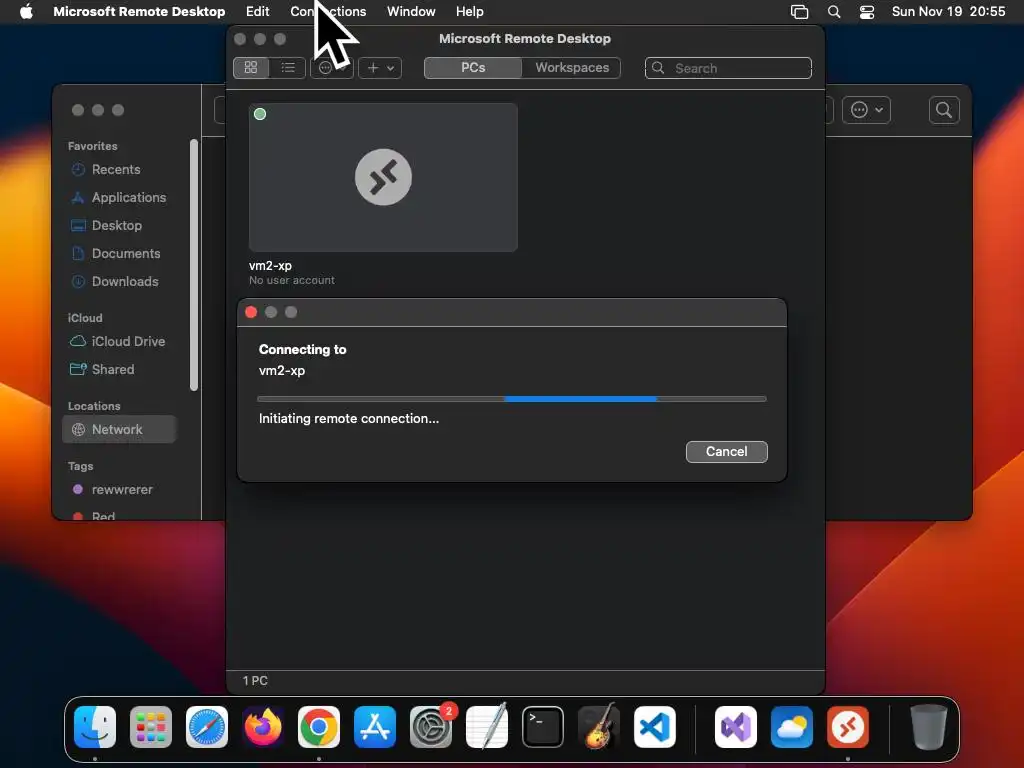Open System Settings from the Dock
Image resolution: width=1024 pixels, height=768 pixels.
(x=431, y=727)
